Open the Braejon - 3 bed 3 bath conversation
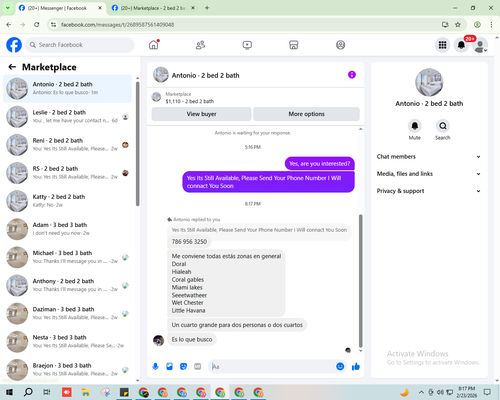Viewport: 500px width, 400px height. tap(67, 370)
